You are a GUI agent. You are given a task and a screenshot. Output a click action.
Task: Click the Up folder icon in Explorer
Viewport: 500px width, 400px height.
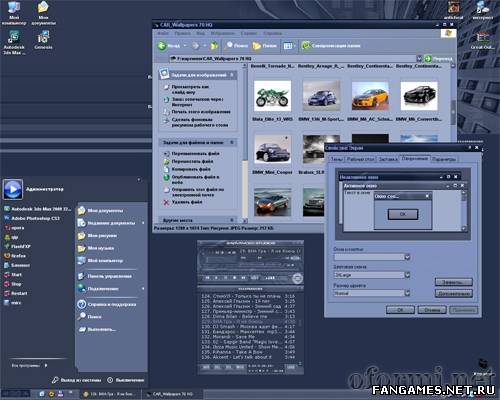214,46
